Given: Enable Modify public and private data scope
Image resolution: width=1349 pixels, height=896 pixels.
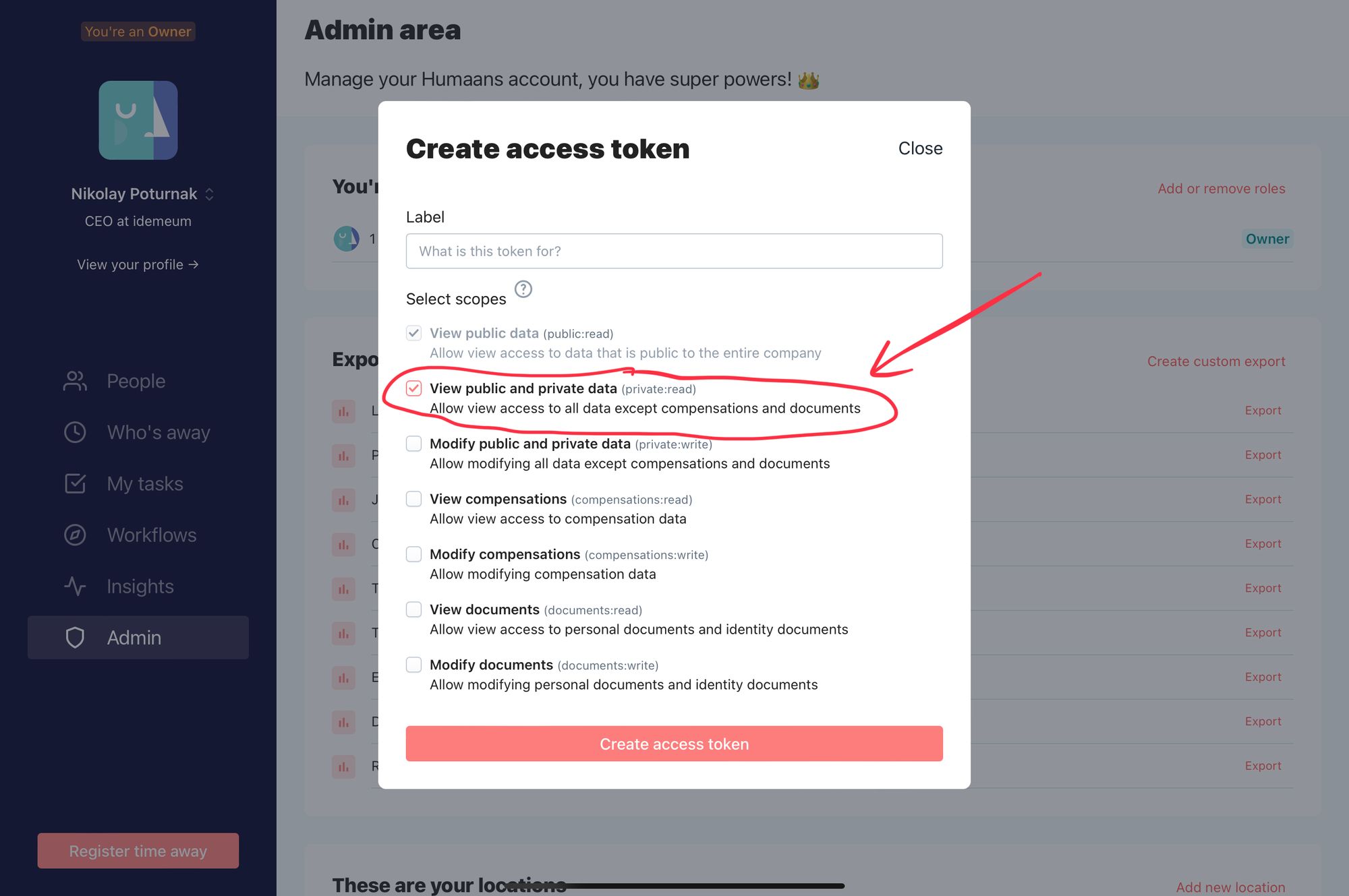Looking at the screenshot, I should point(413,444).
